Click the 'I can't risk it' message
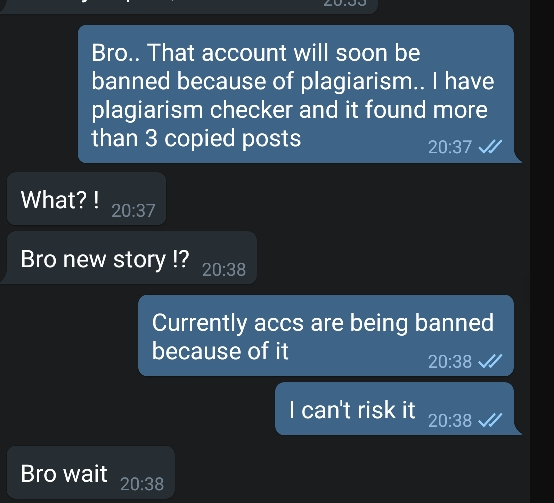The width and height of the screenshot is (554, 503). click(396, 409)
